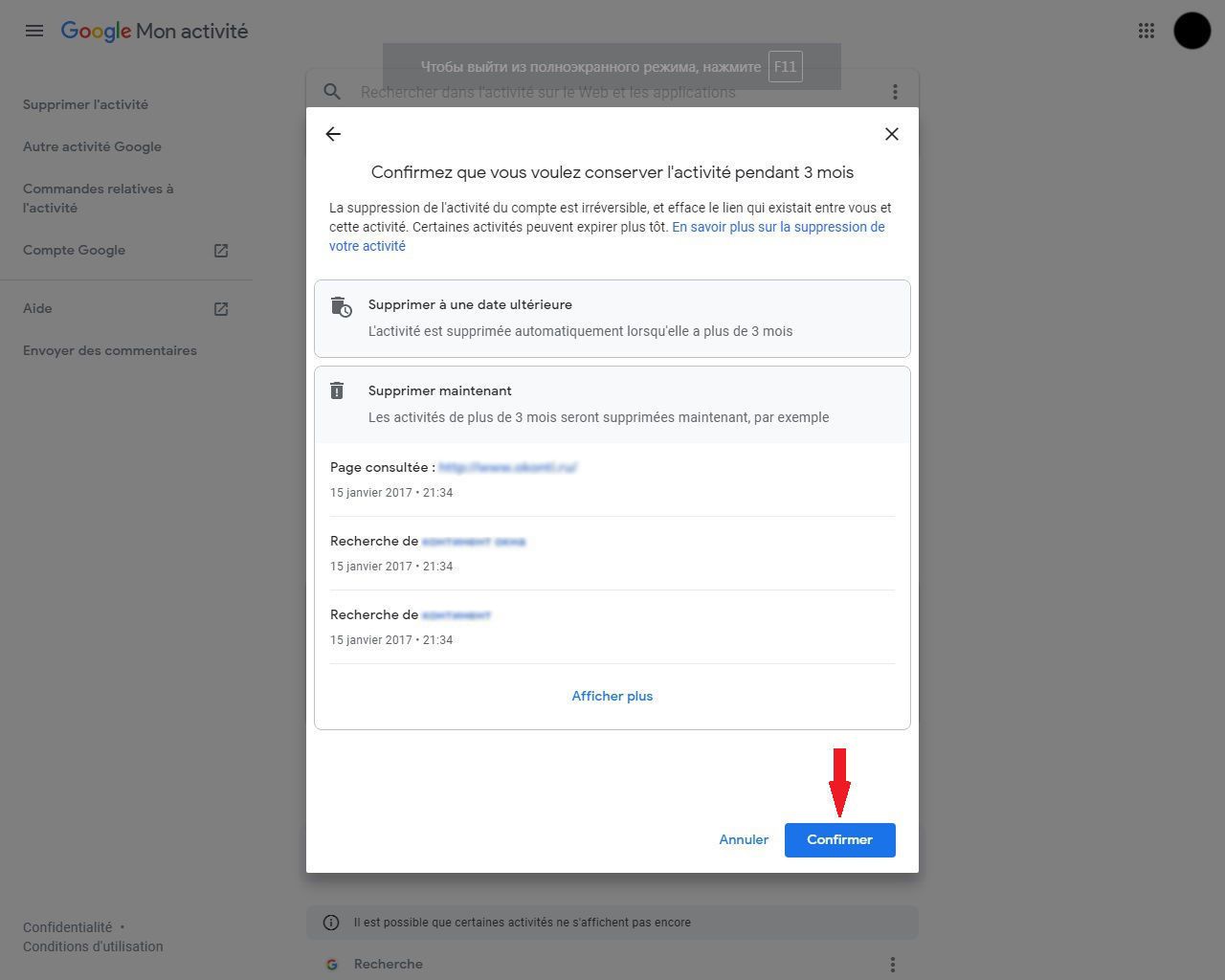
Task: Open Commandes relatives à l'activité
Action: coord(99,198)
